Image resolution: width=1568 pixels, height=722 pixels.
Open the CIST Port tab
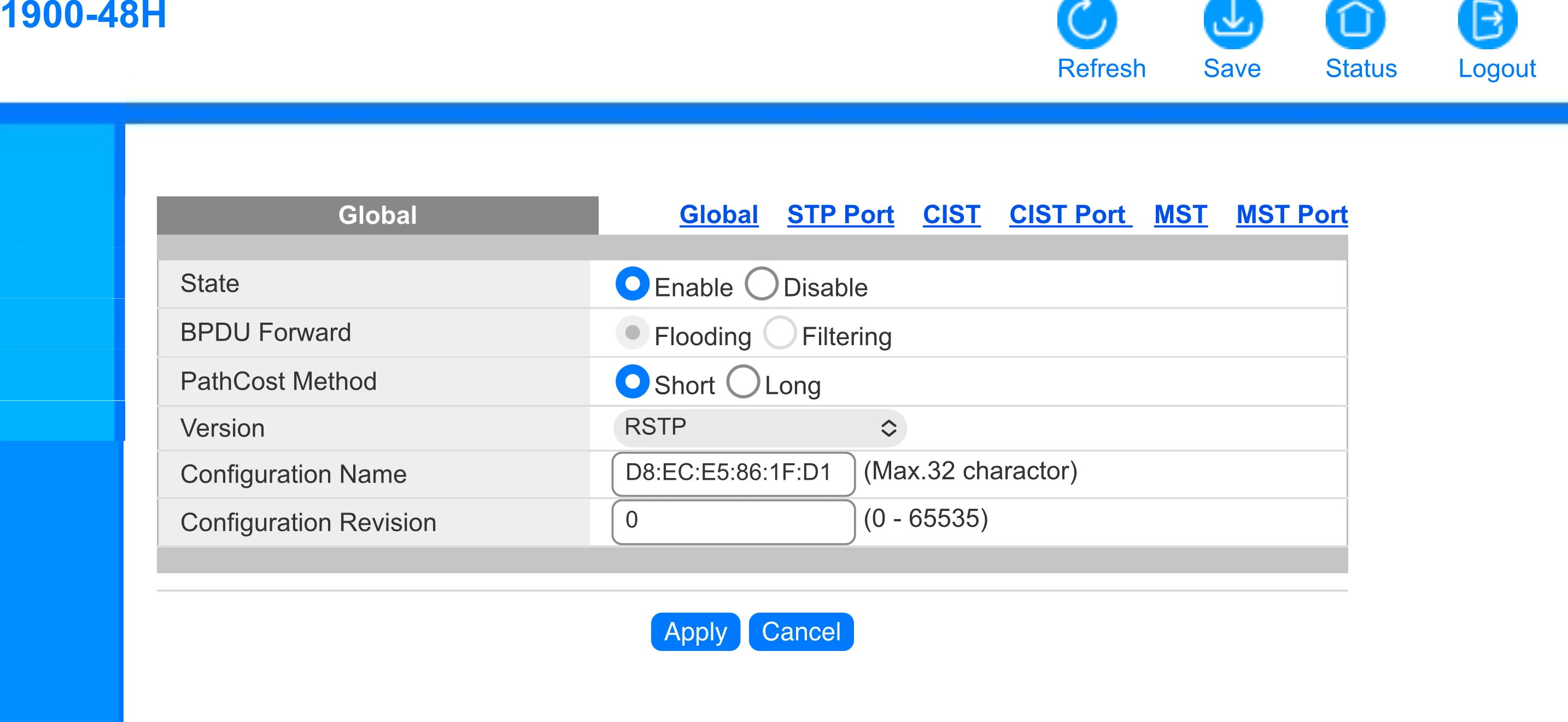[x=1067, y=214]
